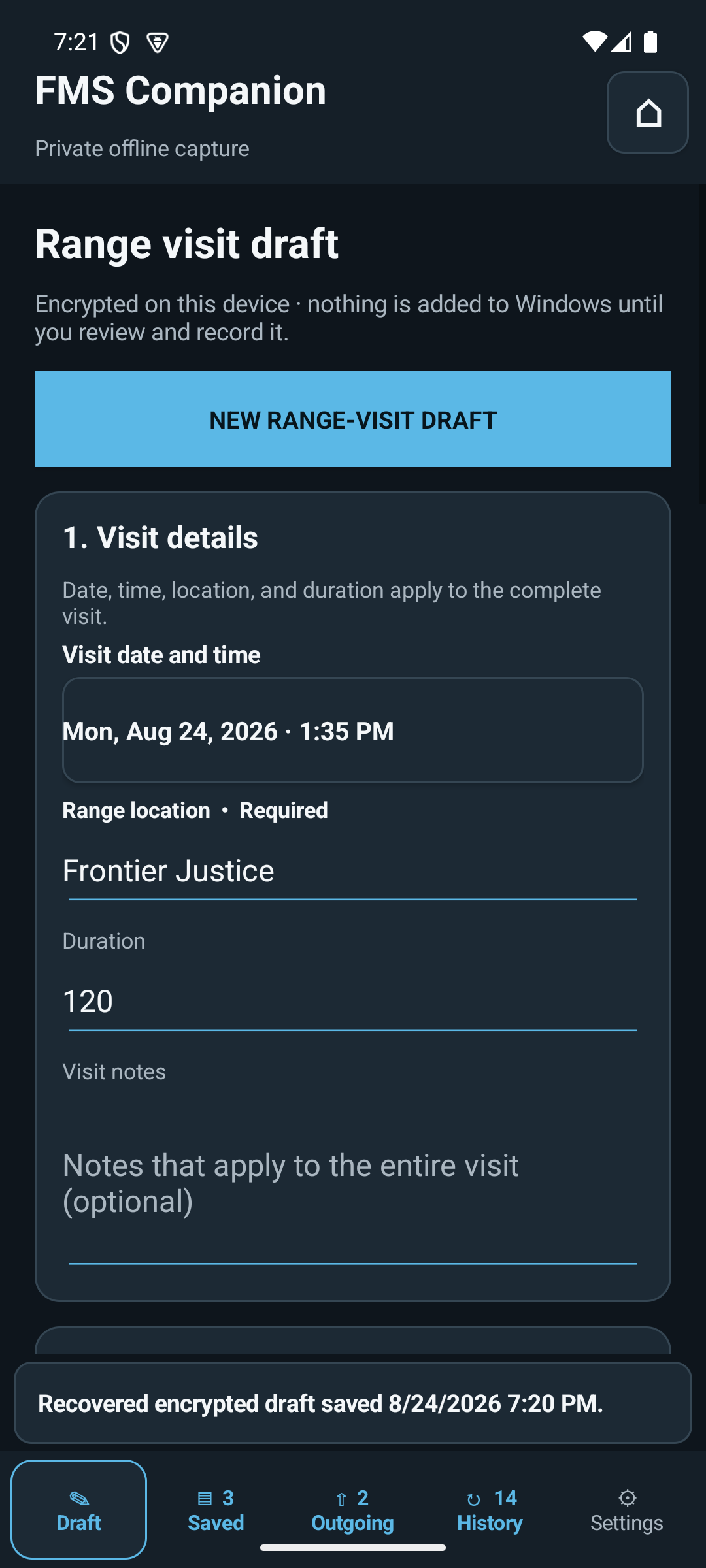The image size is (706, 1568).
Task: Switch to the History tab label
Action: click(x=490, y=1523)
